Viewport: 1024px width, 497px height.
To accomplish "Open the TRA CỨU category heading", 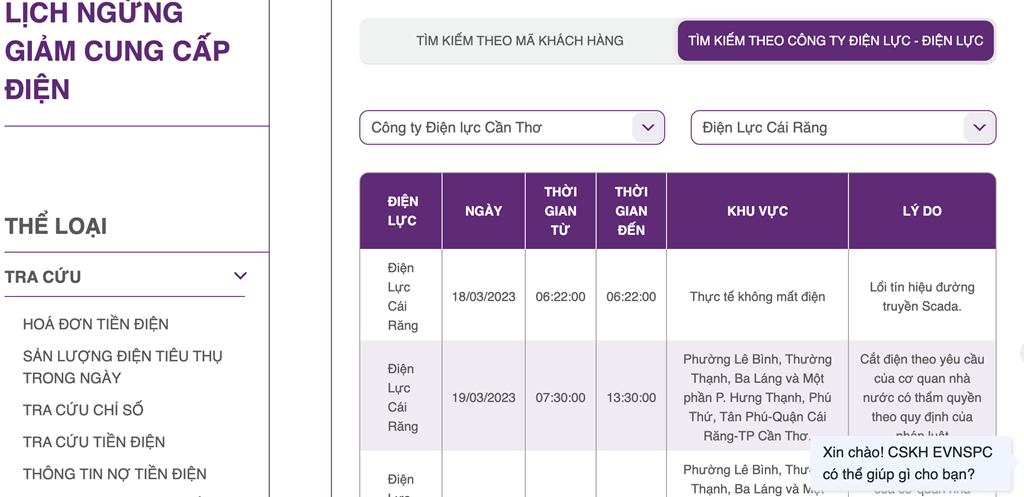I will pyautogui.click(x=43, y=277).
